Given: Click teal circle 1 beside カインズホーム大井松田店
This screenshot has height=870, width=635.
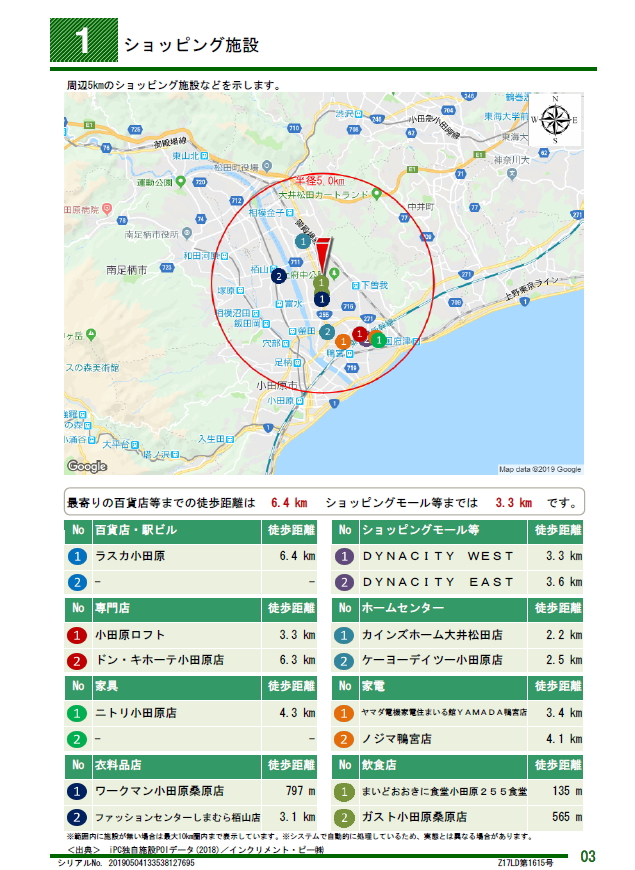Looking at the screenshot, I should (x=344, y=635).
